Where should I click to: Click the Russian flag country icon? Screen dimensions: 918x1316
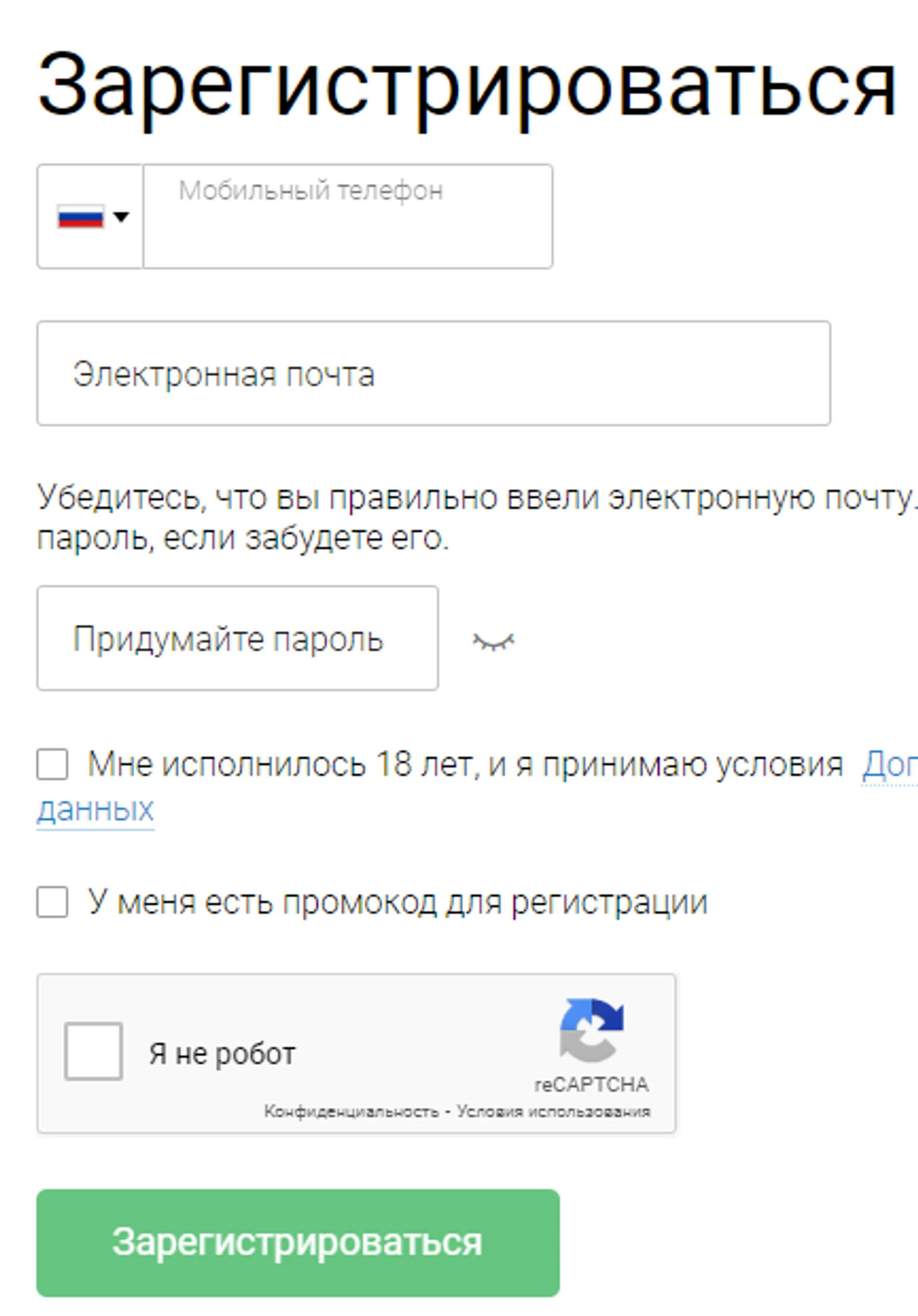[80, 217]
